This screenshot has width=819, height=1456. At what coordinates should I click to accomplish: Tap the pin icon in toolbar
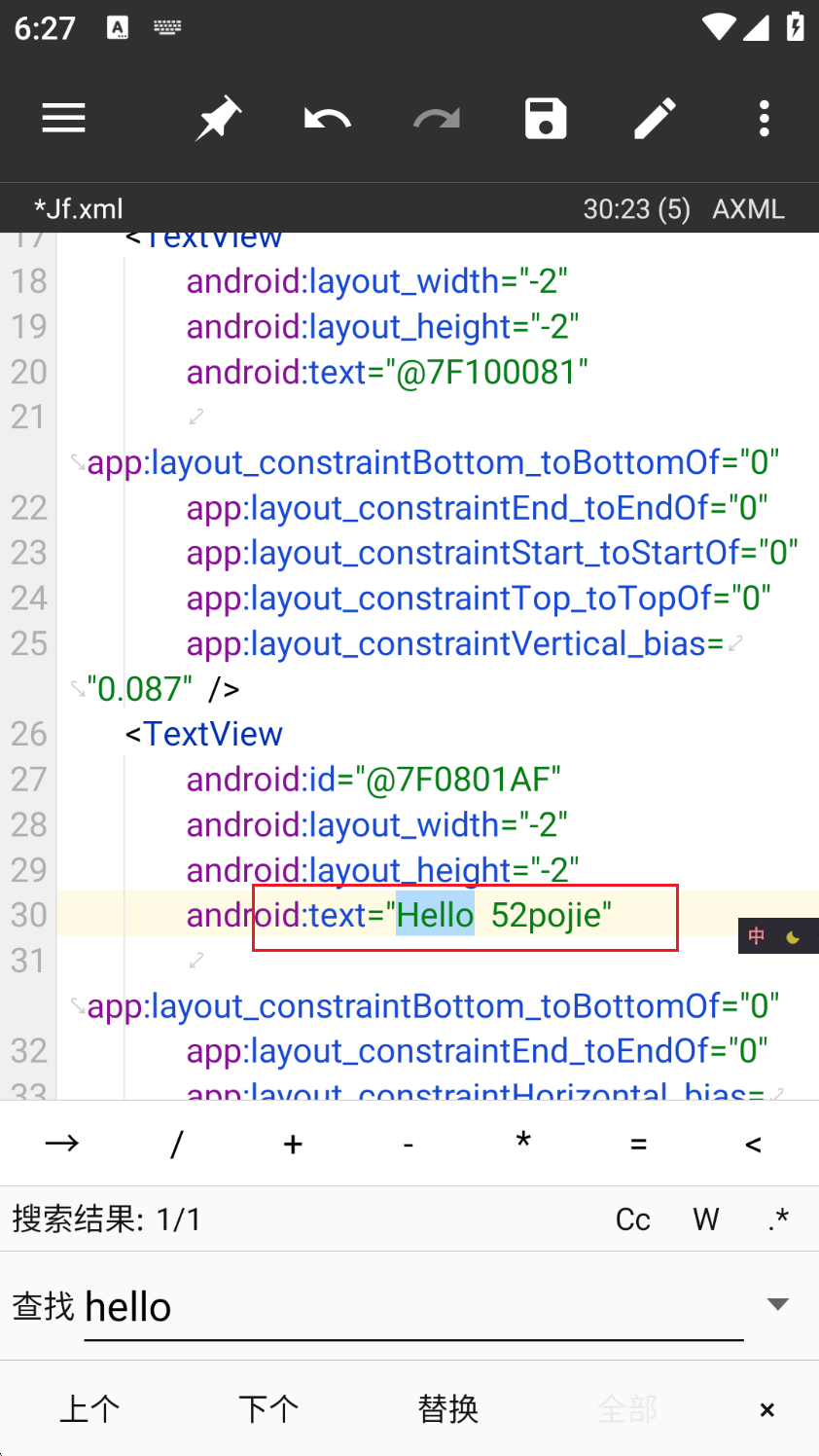coord(218,119)
